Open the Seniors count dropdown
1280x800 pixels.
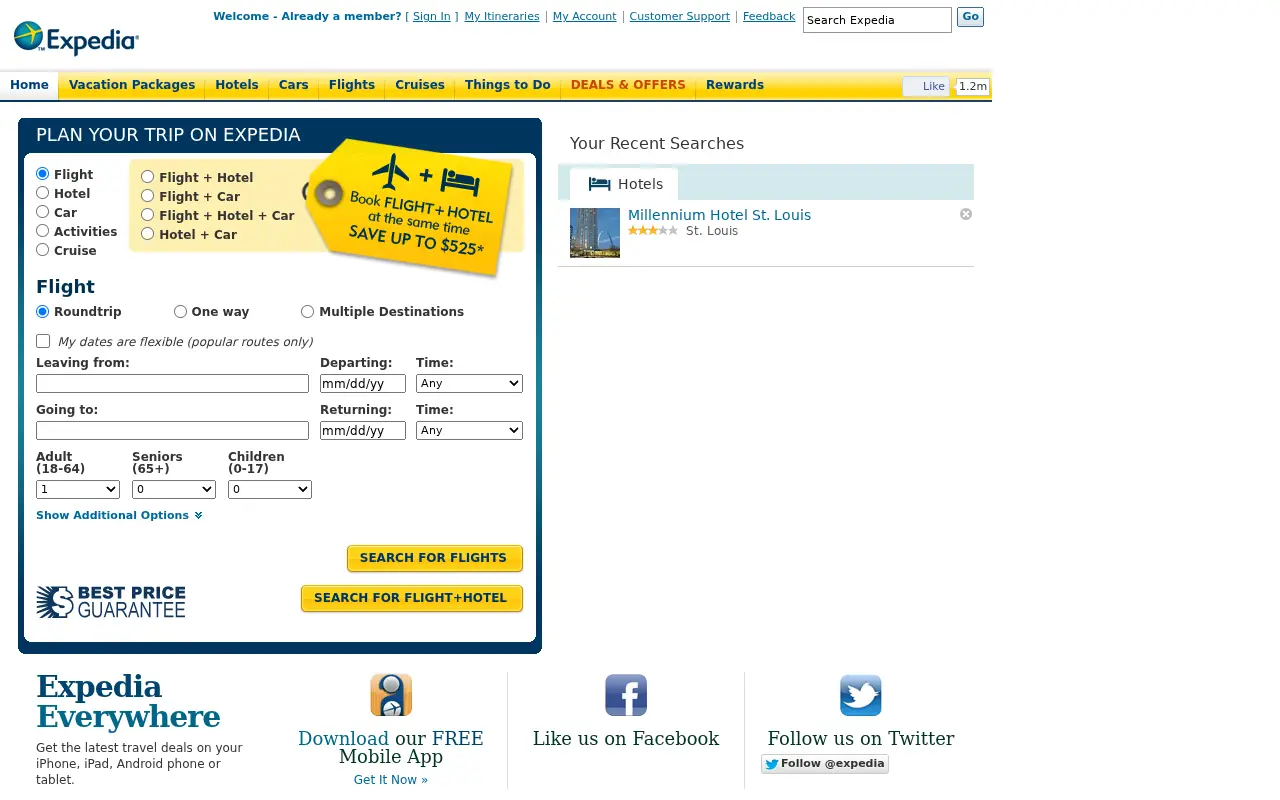[x=174, y=489]
